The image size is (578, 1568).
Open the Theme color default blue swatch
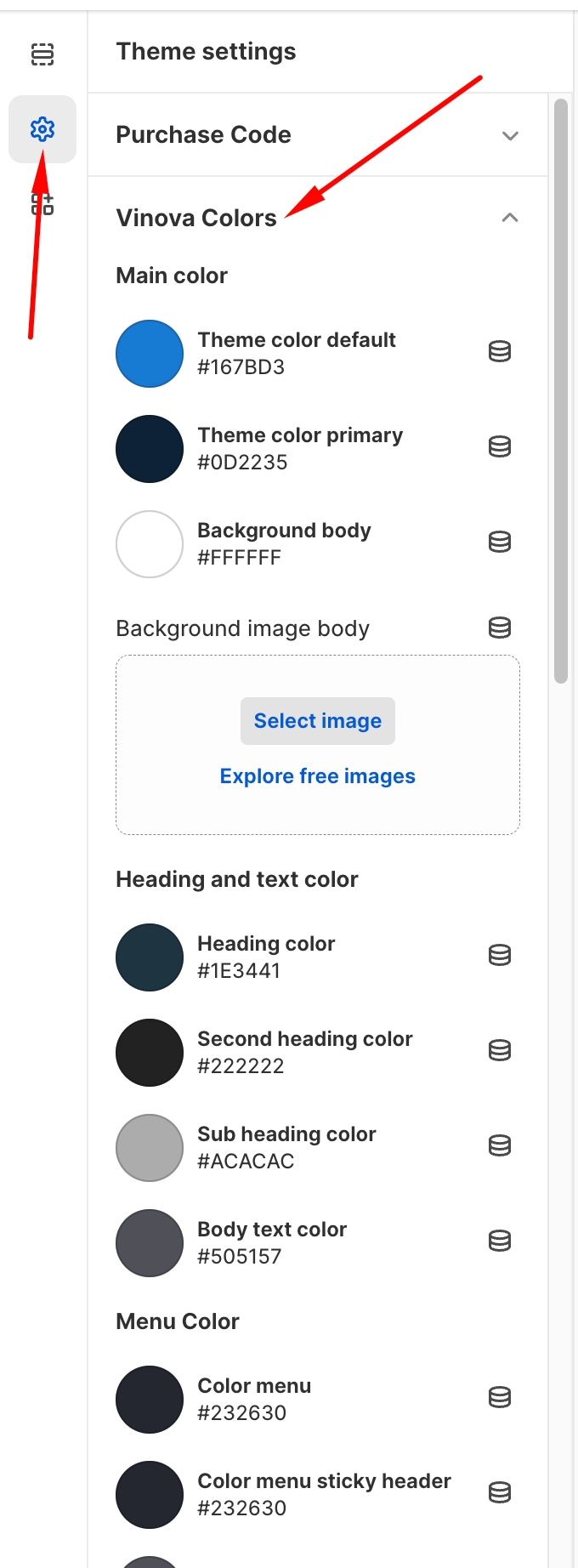click(150, 354)
